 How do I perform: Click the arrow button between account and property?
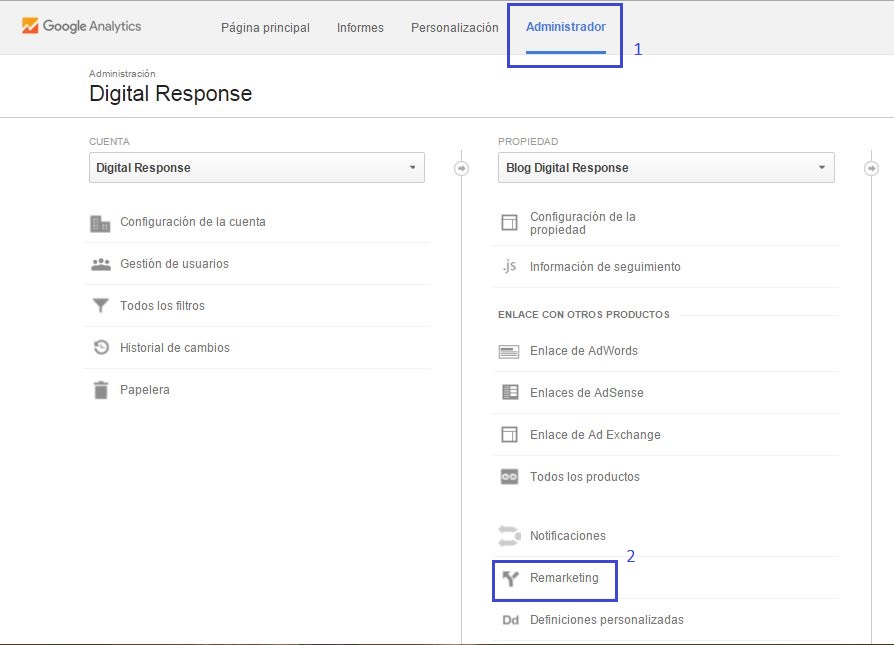tap(462, 168)
